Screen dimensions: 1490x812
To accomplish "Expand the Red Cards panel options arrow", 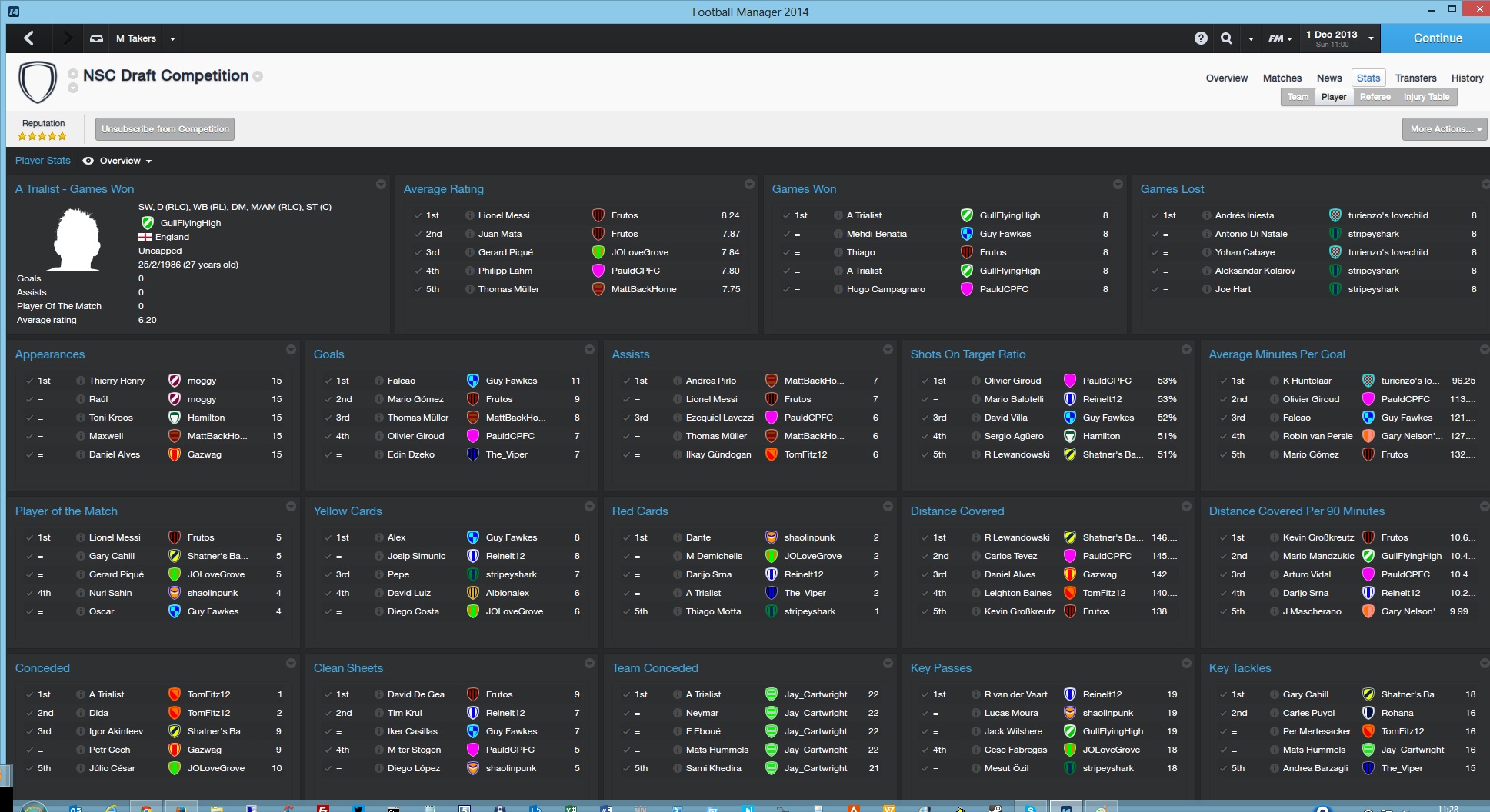I will pyautogui.click(x=888, y=507).
